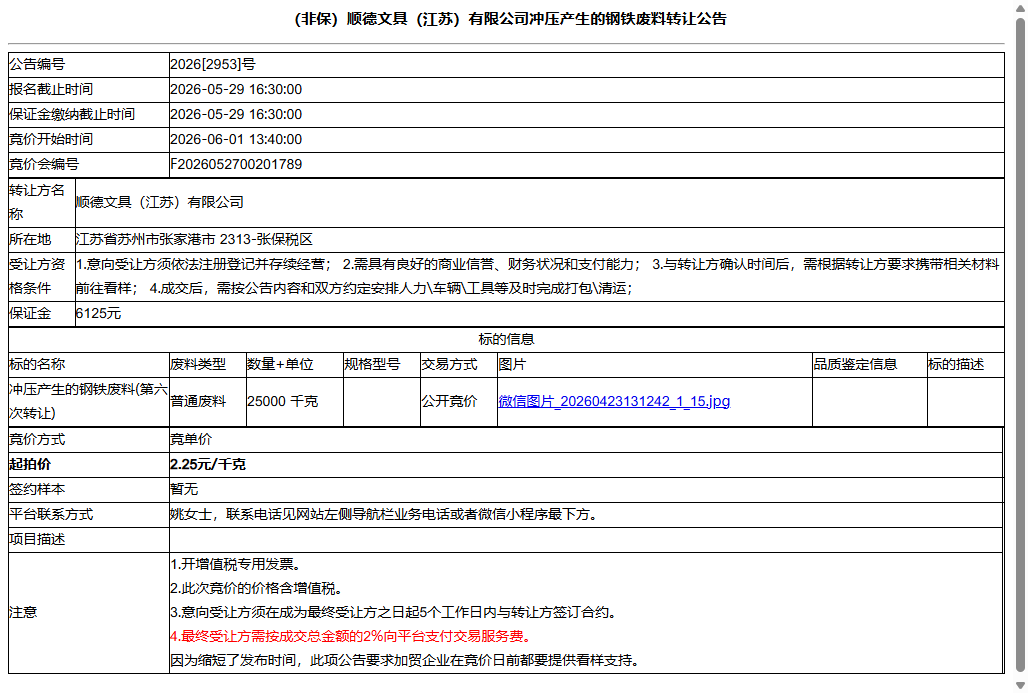Viewport: 1028px width, 693px height.
Task: Click the 平台联系方式 row label
Action: tap(51, 515)
